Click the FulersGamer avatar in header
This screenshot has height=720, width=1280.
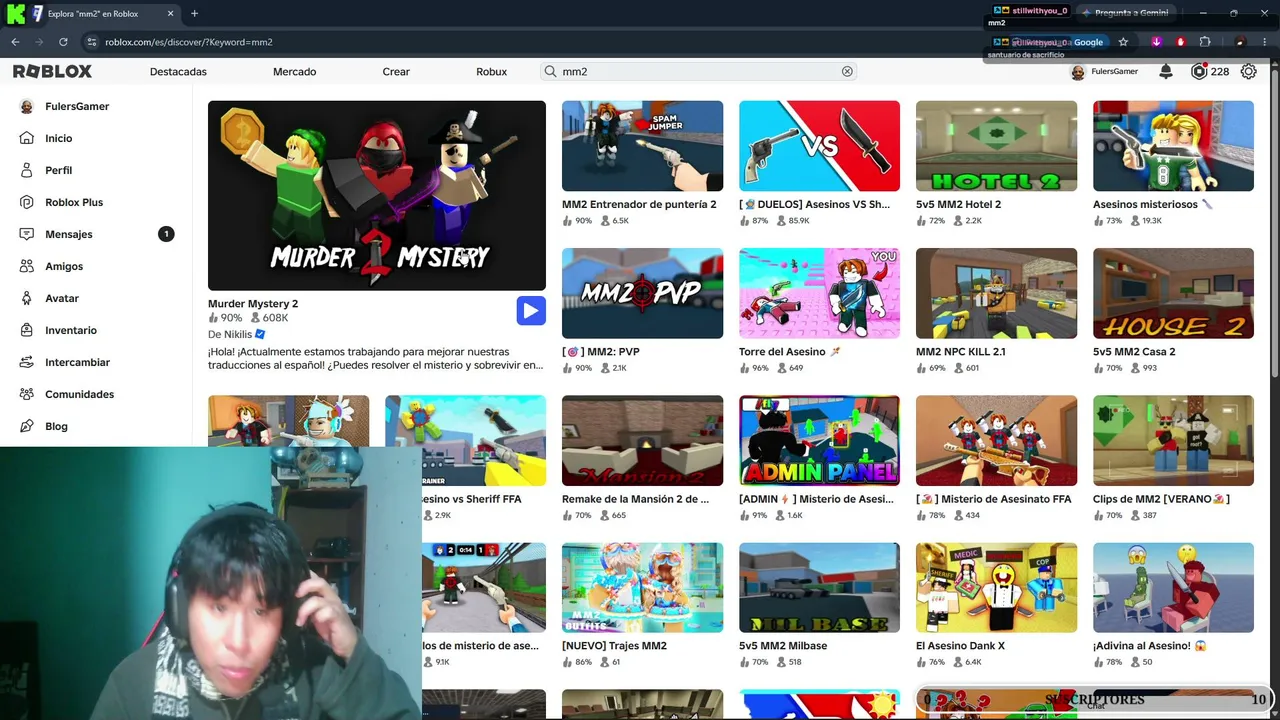1077,72
